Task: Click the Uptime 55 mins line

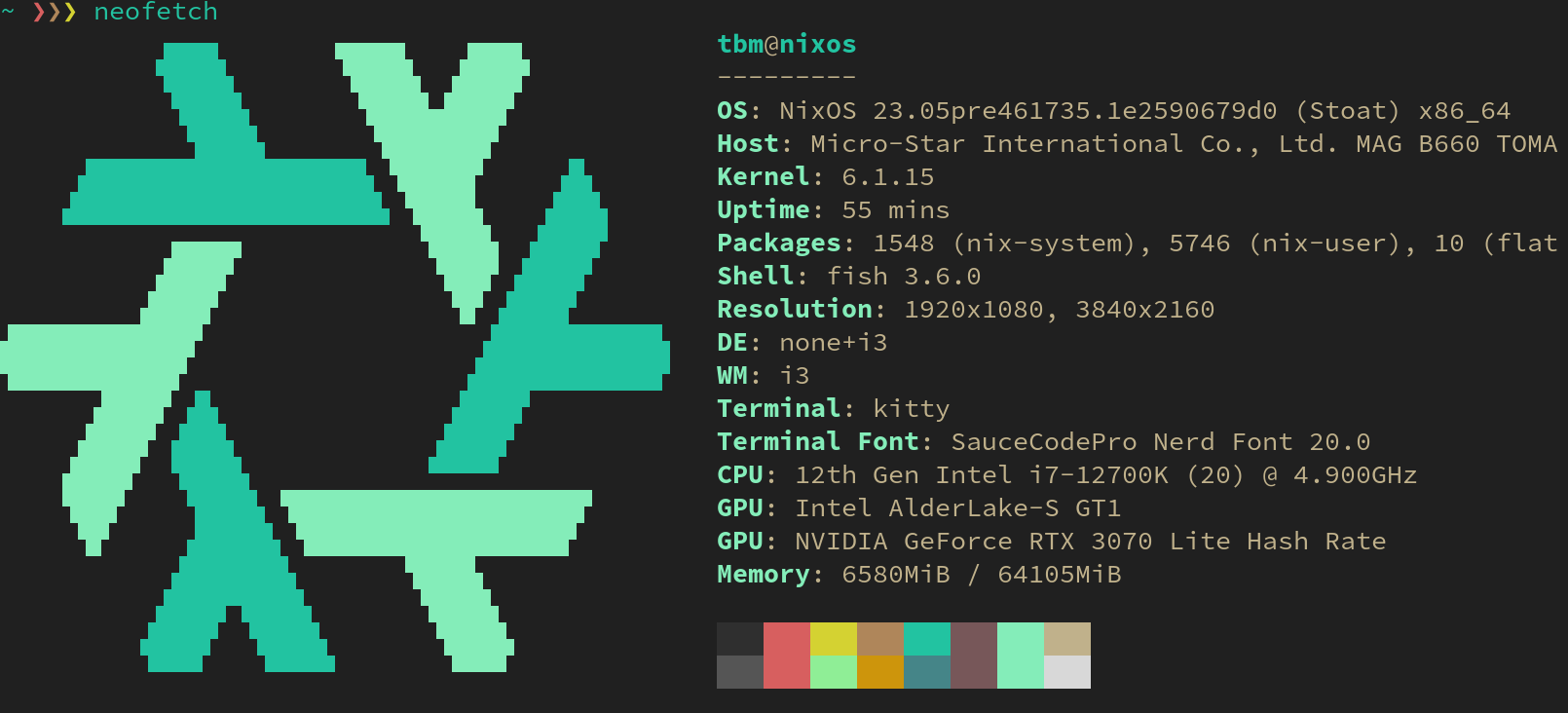Action: (x=834, y=210)
